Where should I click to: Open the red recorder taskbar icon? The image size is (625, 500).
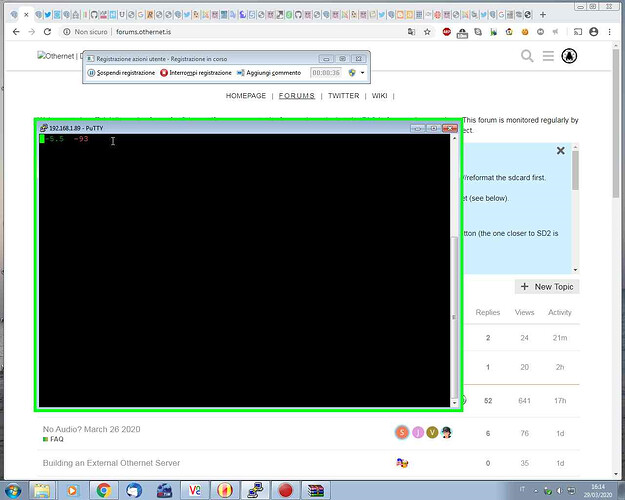[x=285, y=490]
